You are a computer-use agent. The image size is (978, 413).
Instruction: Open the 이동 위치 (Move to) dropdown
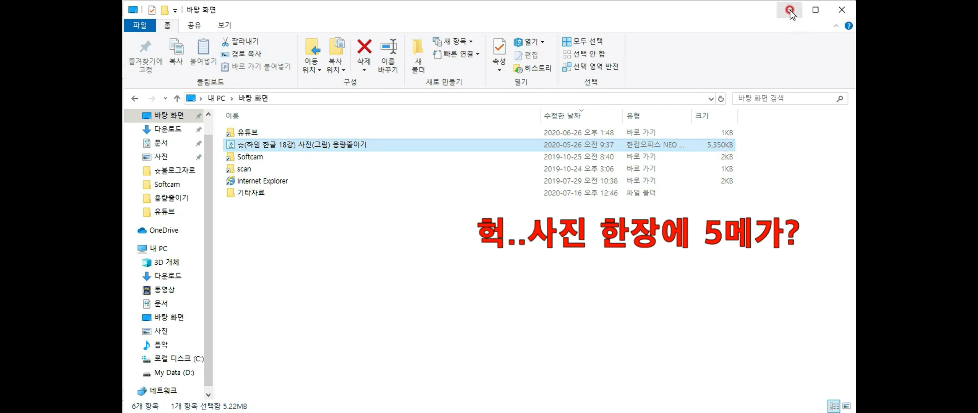(x=311, y=54)
